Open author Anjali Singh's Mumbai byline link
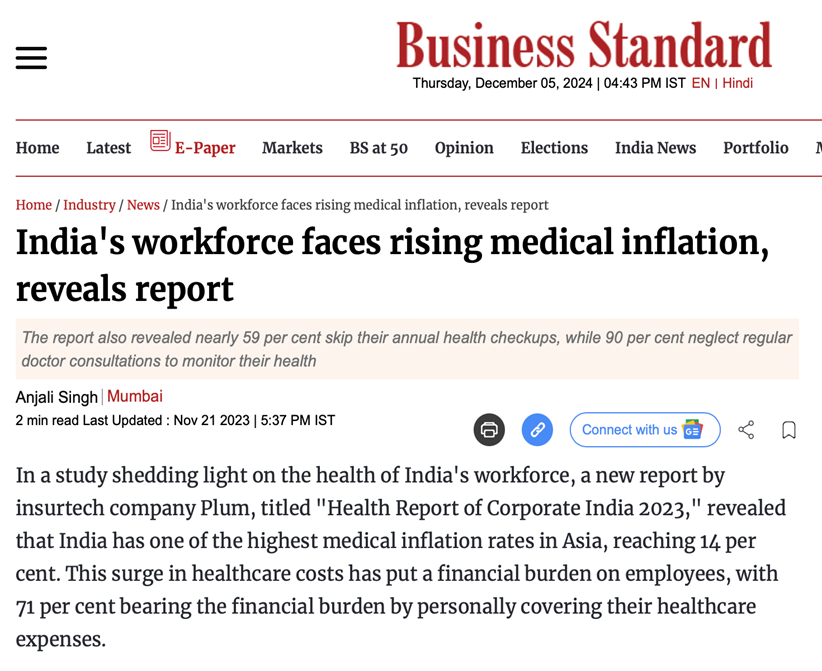 135,396
